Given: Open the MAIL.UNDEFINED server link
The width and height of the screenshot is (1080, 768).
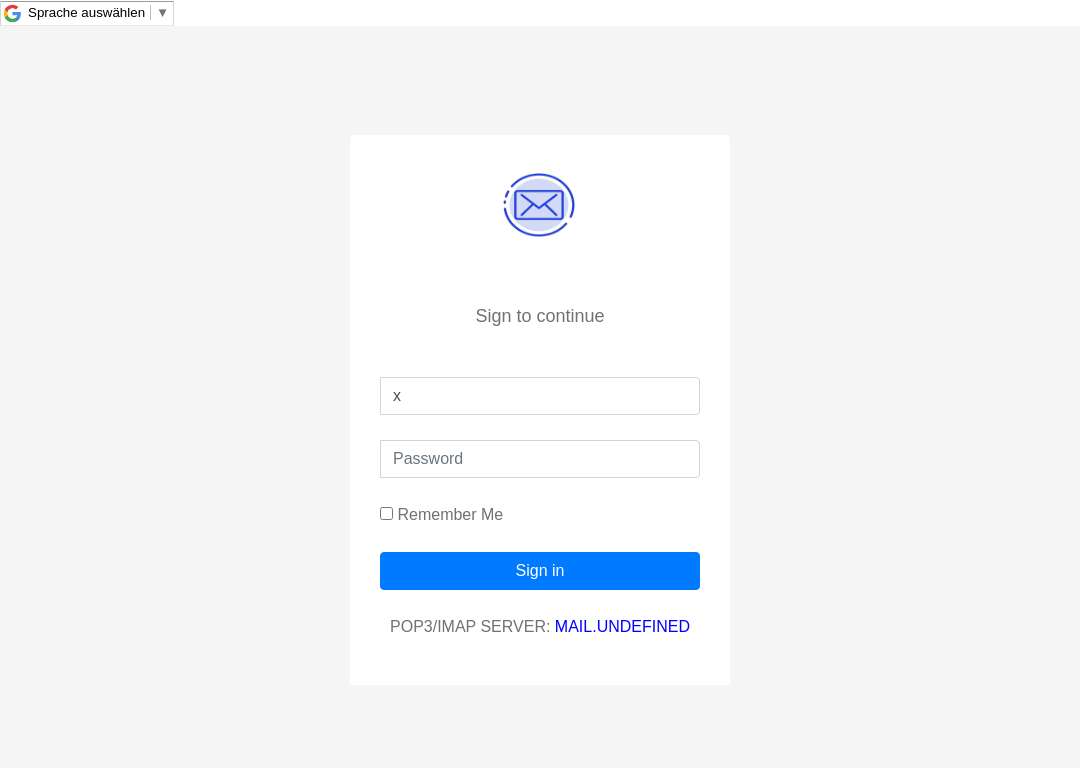Looking at the screenshot, I should point(622,626).
